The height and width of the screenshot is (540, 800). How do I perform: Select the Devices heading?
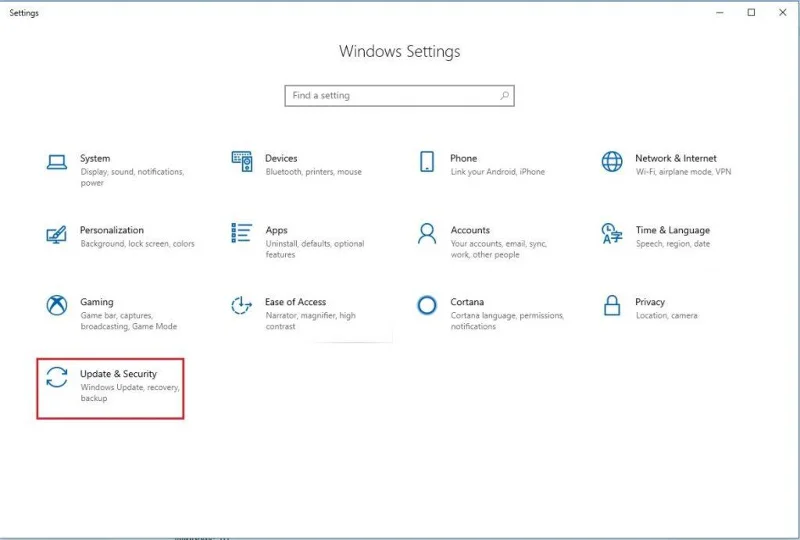[281, 158]
